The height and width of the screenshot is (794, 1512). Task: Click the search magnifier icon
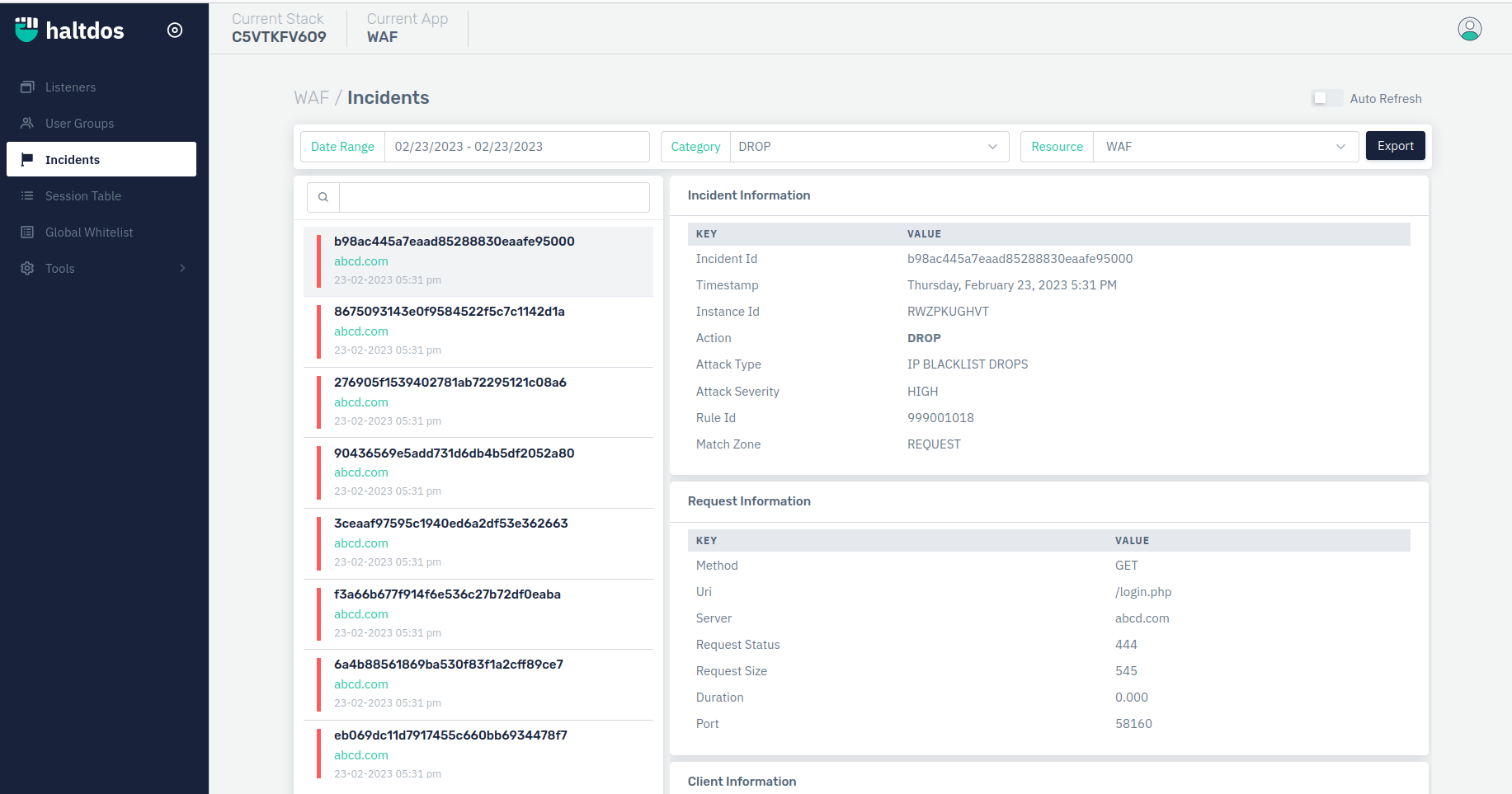click(x=323, y=197)
